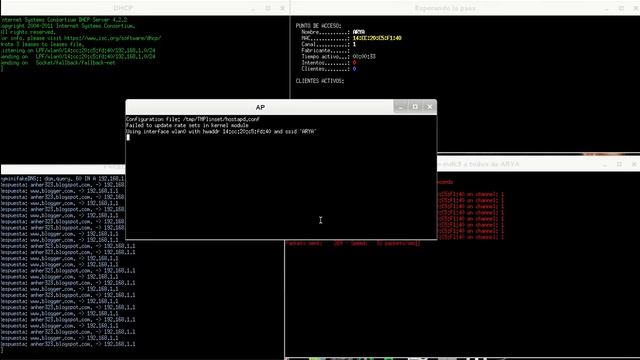Click the 'All rights reserved.' line
Viewport: 640px width, 360px height.
pos(28,32)
